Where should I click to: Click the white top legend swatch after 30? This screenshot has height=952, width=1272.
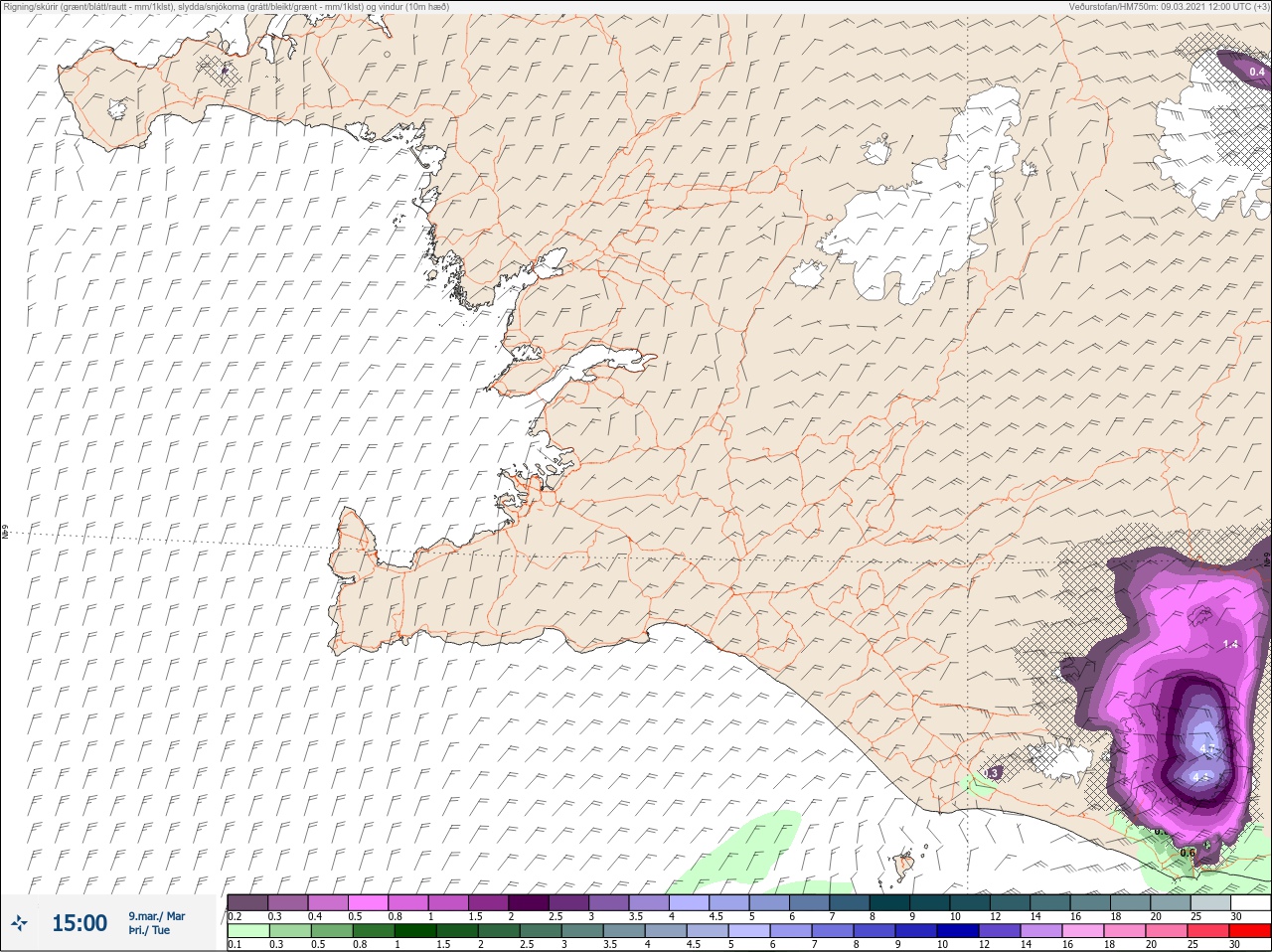coord(1250,902)
